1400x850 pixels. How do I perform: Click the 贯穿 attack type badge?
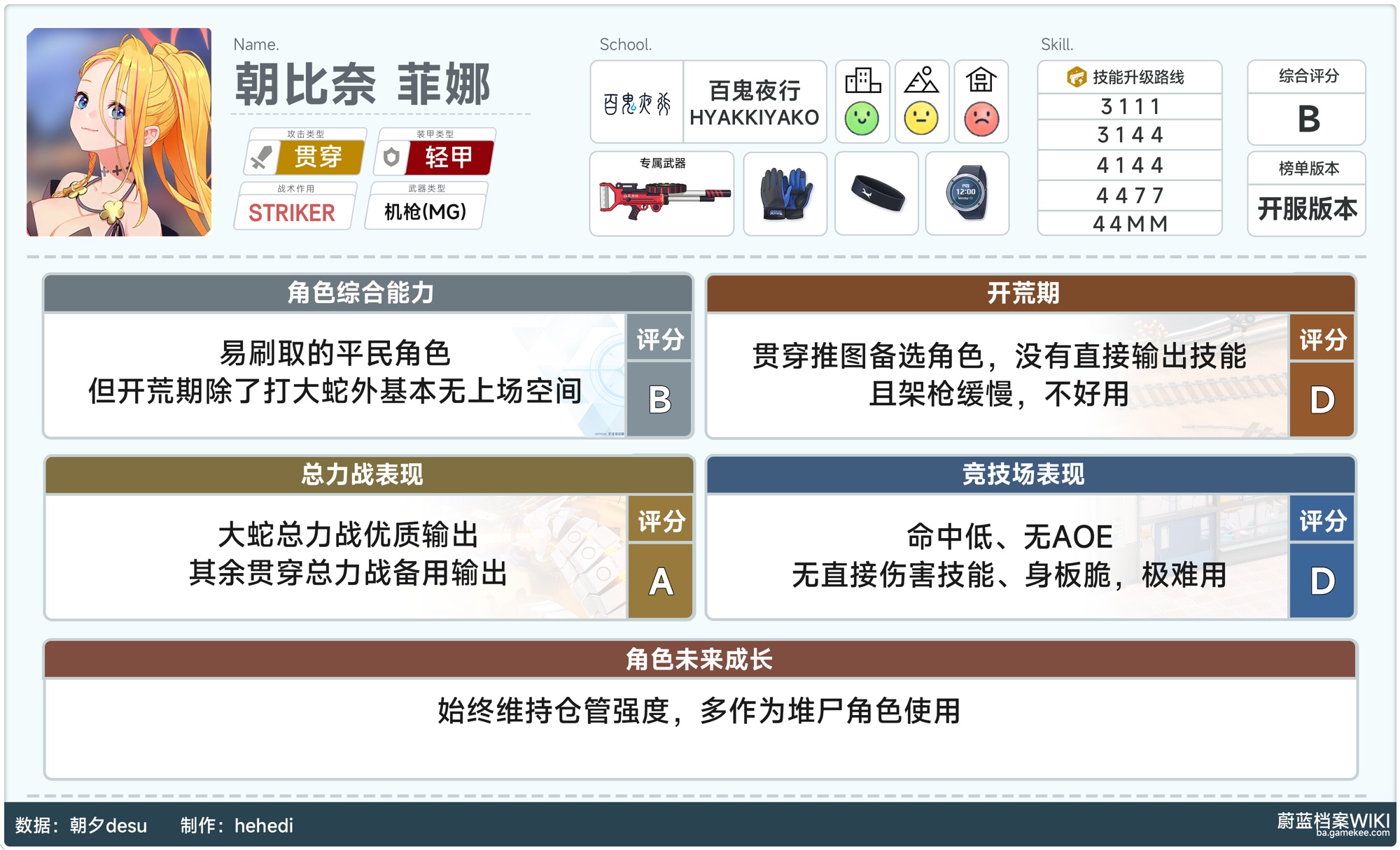[x=318, y=157]
